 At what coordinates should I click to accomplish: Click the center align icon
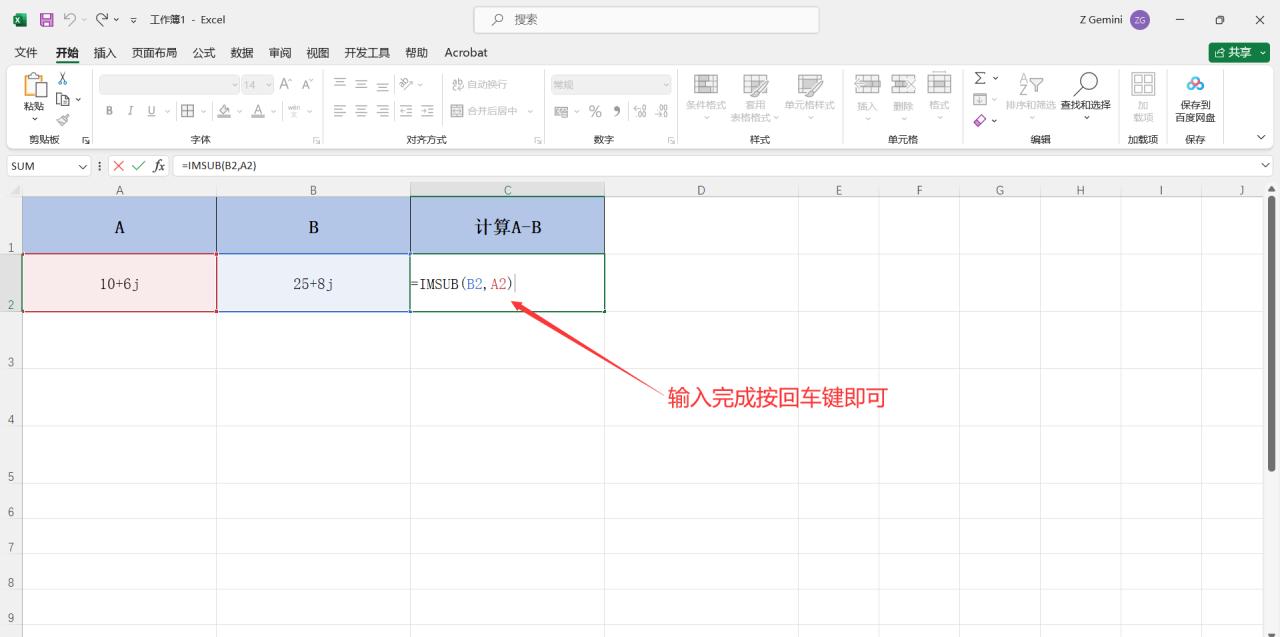point(362,111)
